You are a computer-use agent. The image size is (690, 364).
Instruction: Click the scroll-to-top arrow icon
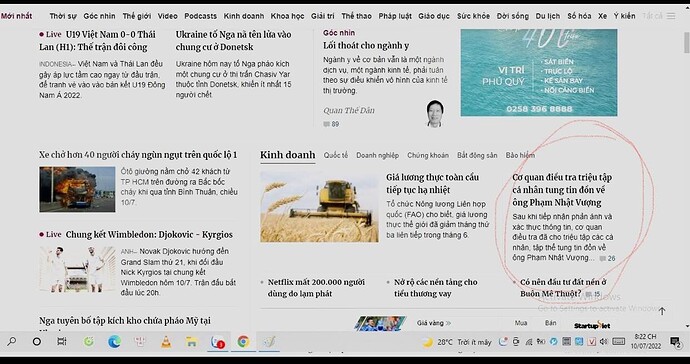[662, 311]
